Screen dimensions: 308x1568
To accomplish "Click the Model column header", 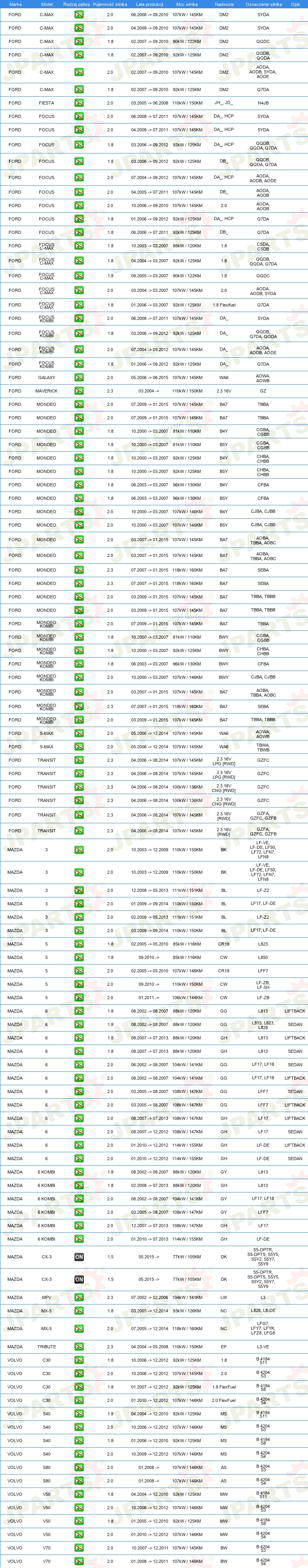I will pos(47,4).
